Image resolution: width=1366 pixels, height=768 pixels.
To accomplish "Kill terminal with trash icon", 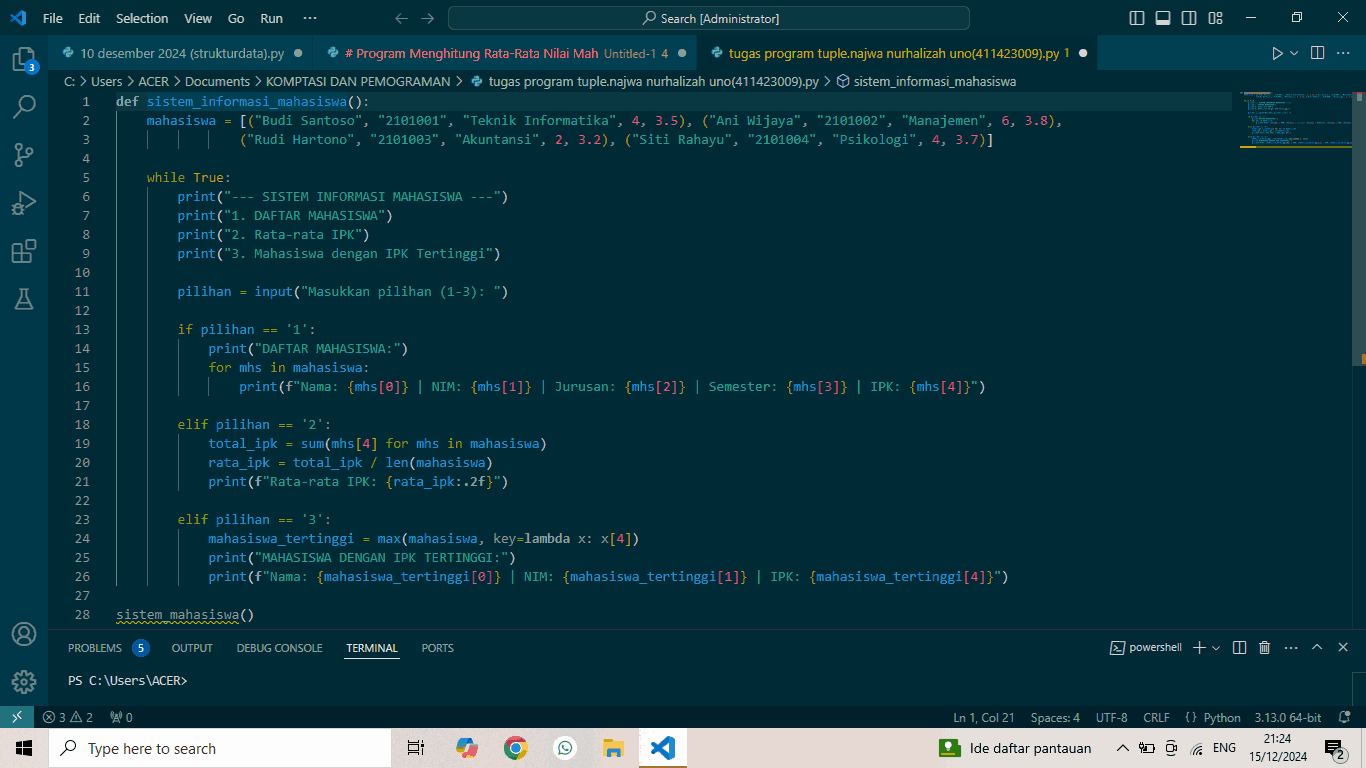I will click(x=1264, y=647).
